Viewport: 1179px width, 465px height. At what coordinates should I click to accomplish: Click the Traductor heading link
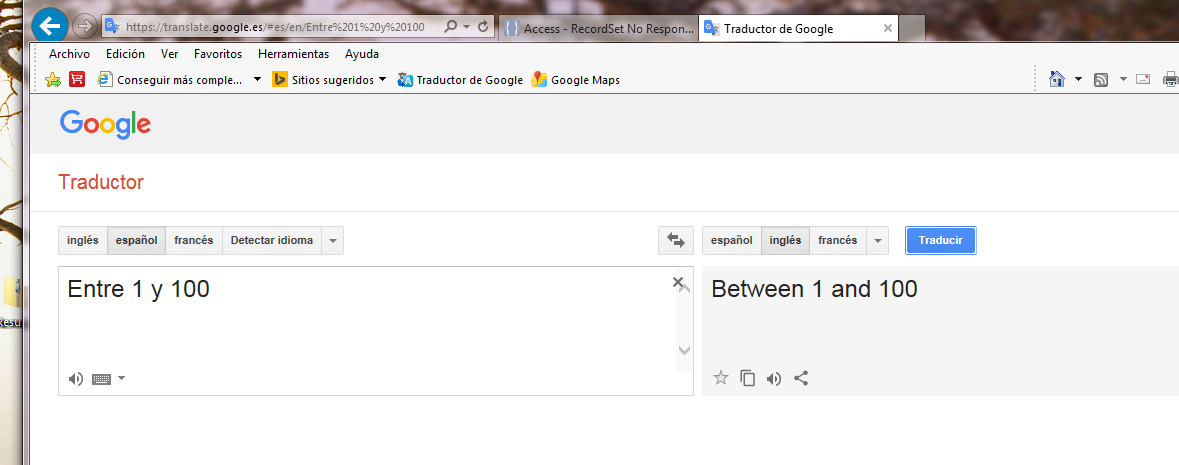[x=101, y=182]
